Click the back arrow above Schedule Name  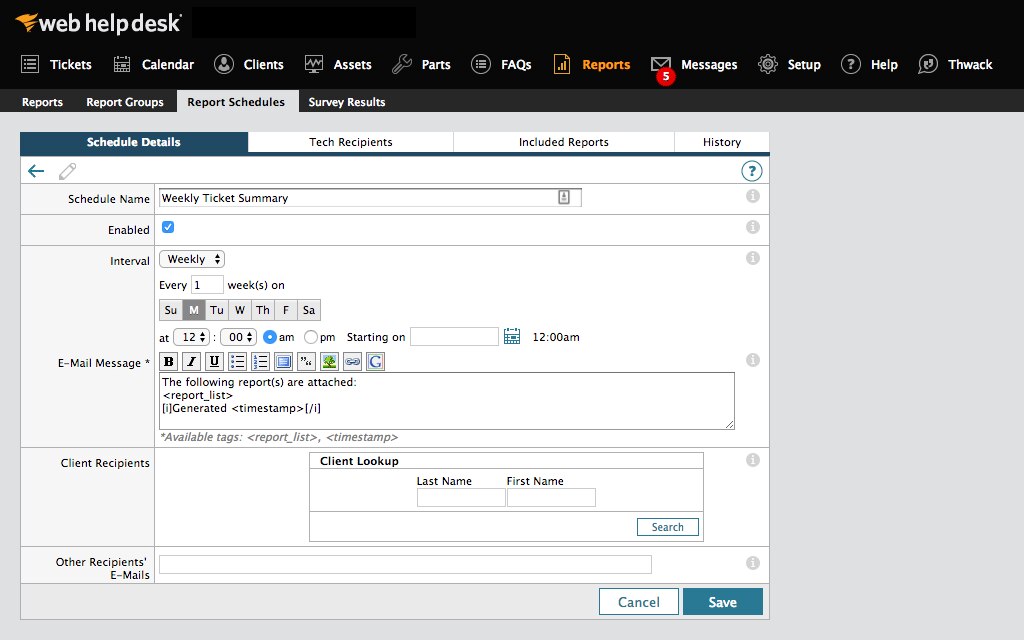pos(35,170)
